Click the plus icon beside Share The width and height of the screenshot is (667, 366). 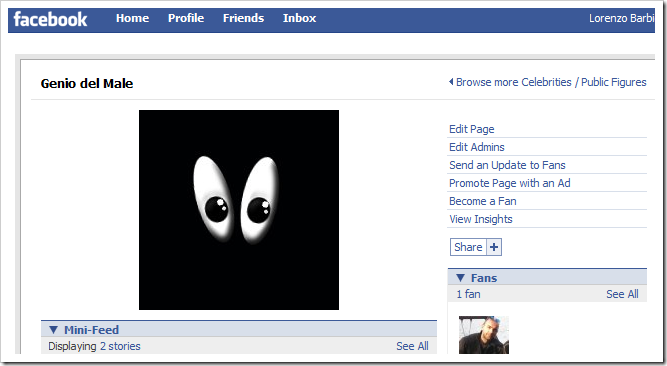pyautogui.click(x=494, y=247)
